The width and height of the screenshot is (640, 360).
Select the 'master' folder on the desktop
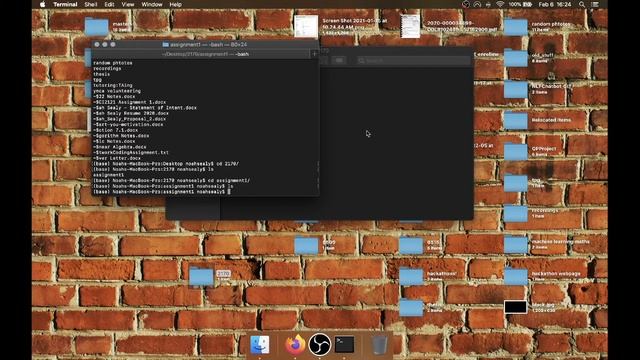tap(97, 27)
